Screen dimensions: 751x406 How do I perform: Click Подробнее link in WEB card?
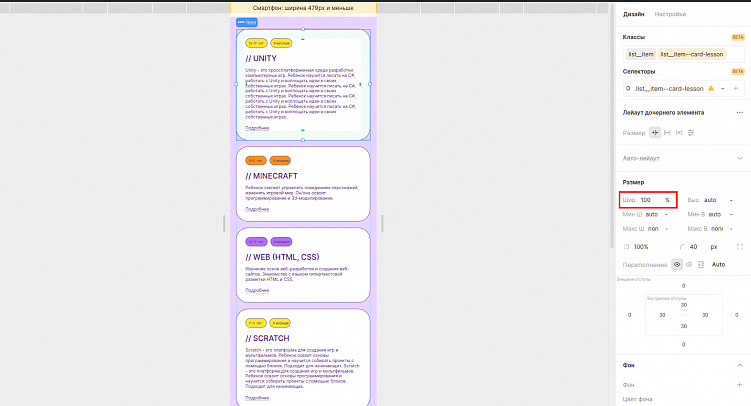point(257,291)
